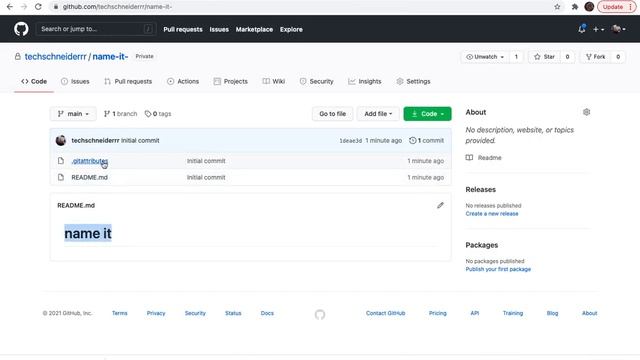This screenshot has height=360, width=640.
Task: Open the Docs footer link
Action: pyautogui.click(x=267, y=313)
